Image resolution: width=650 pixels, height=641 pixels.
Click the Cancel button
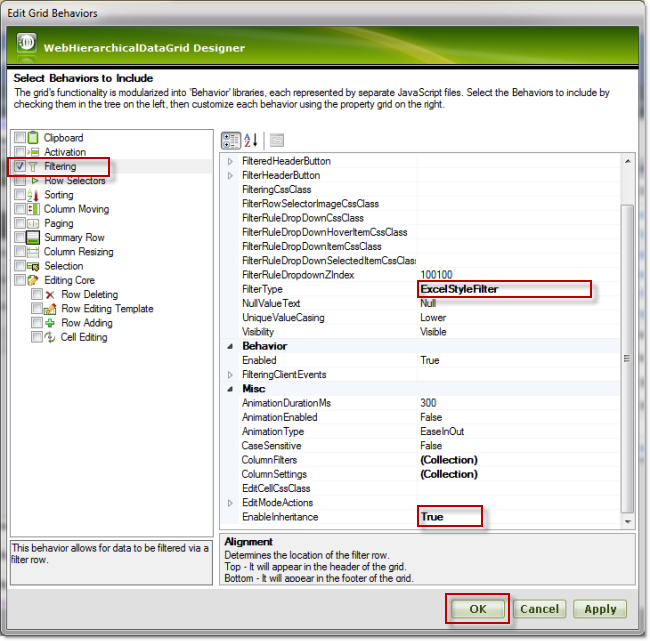coord(539,608)
